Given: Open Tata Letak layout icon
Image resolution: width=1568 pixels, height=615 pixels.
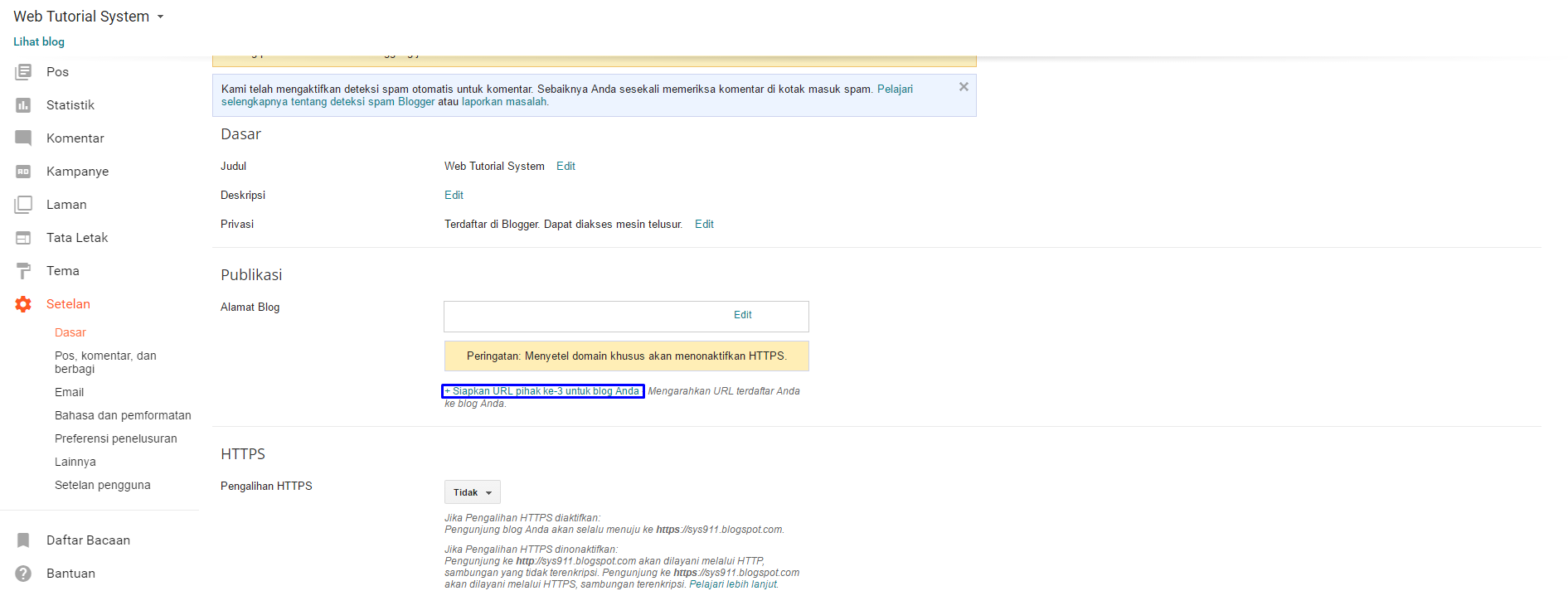Looking at the screenshot, I should 23,238.
